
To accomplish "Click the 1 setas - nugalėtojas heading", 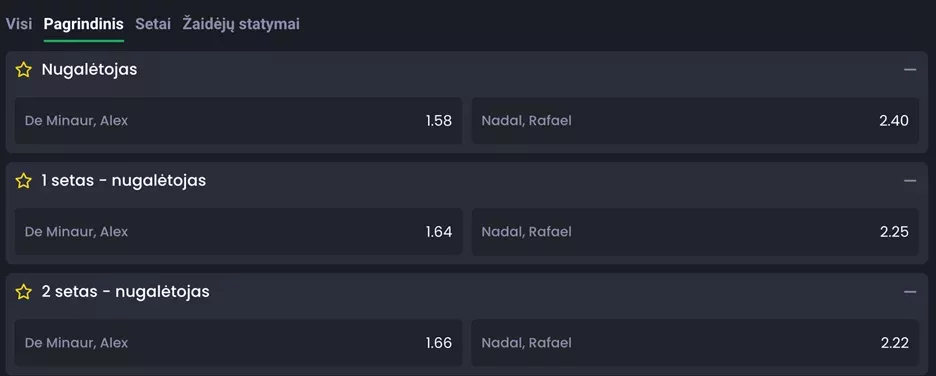I will [x=124, y=181].
